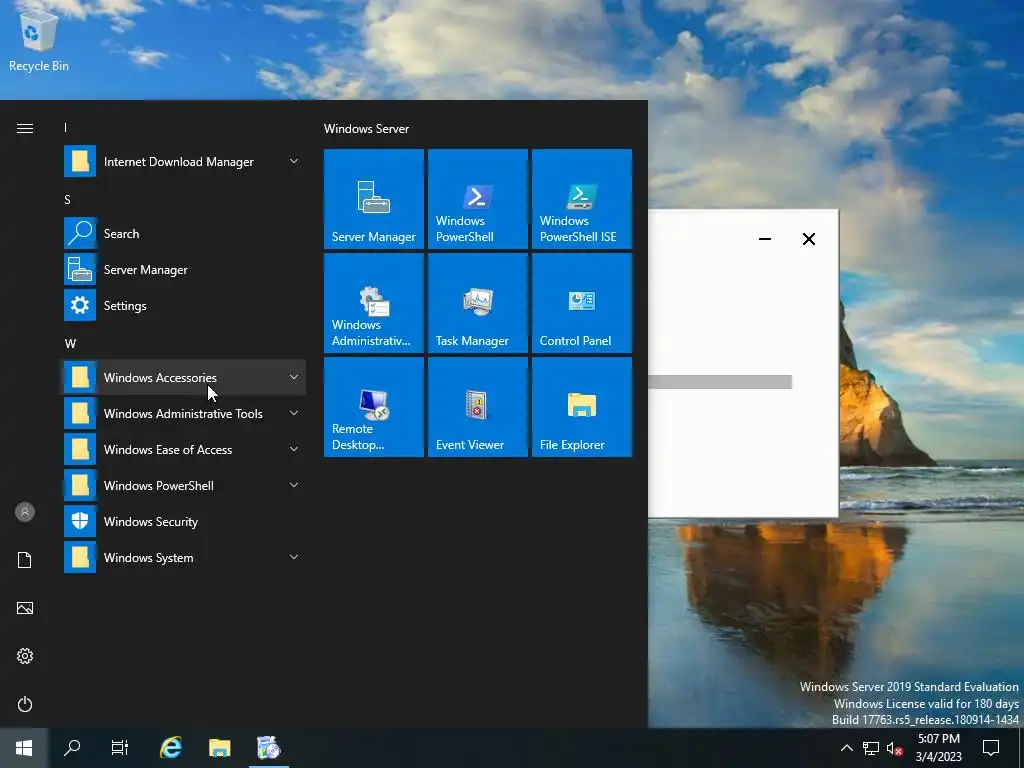Image resolution: width=1024 pixels, height=768 pixels.
Task: Open the user account icon in Start rail
Action: pyautogui.click(x=25, y=512)
